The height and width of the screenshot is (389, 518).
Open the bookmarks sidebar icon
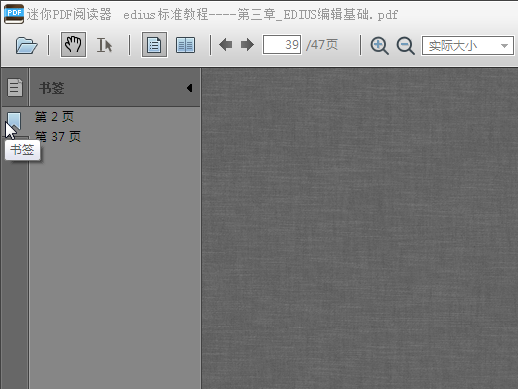click(x=14, y=122)
